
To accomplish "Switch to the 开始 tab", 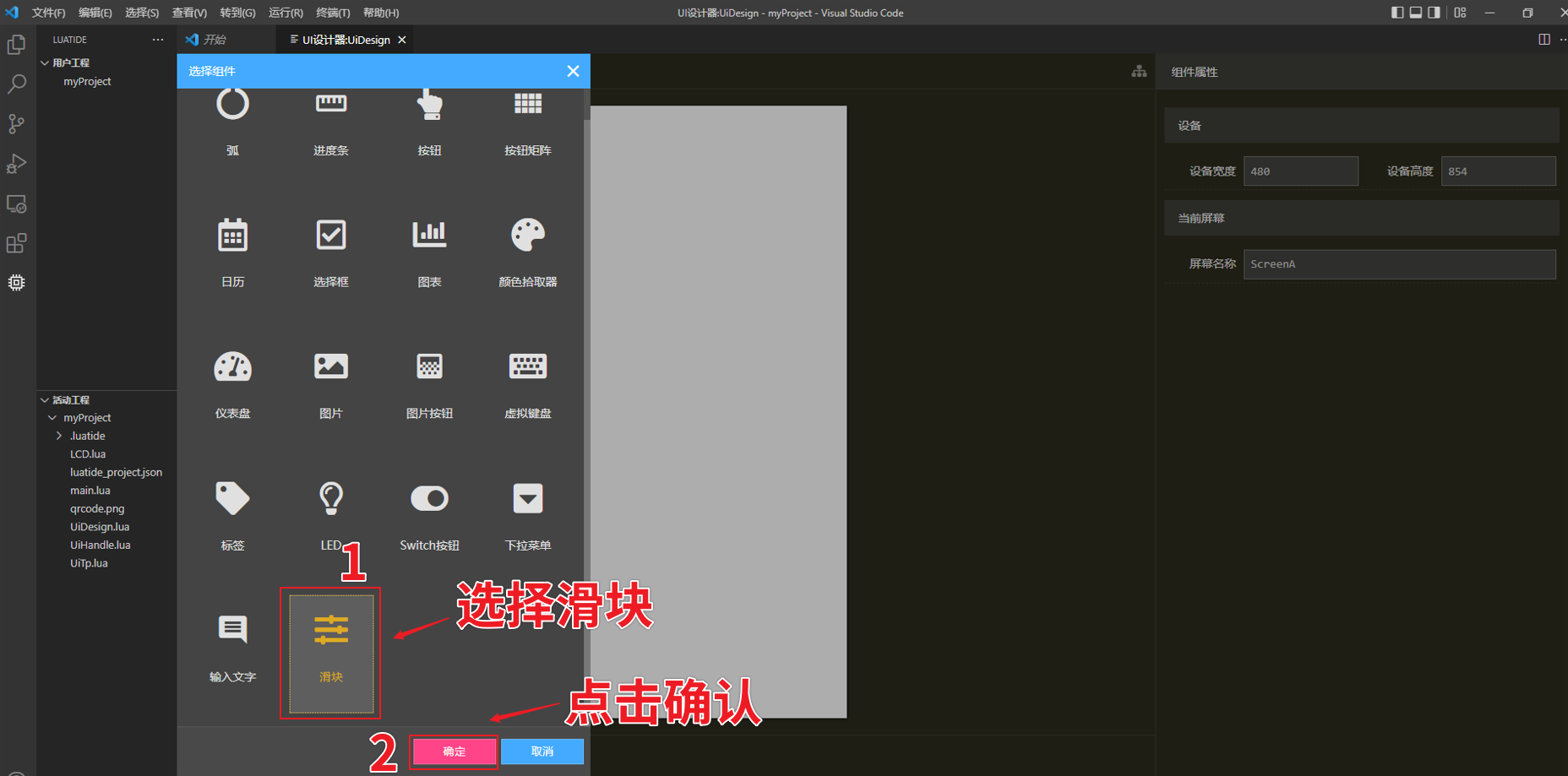I will click(215, 40).
